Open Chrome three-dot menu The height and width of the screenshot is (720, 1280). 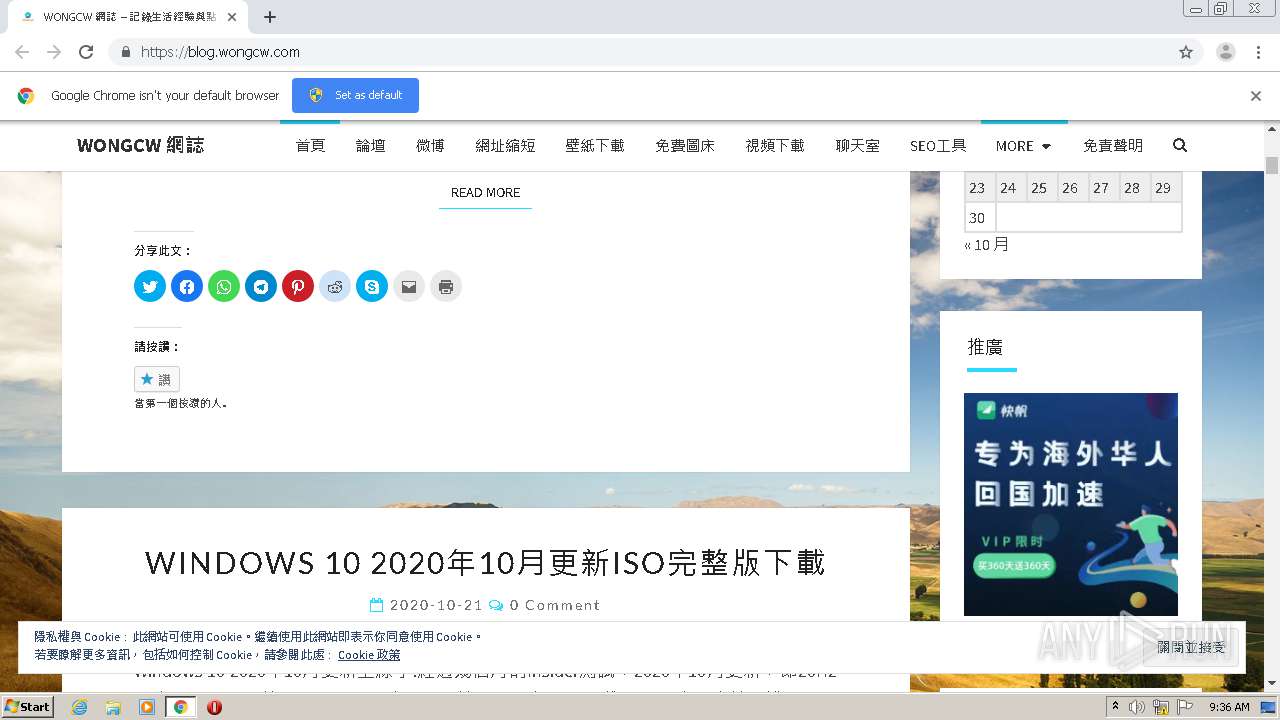click(1258, 52)
